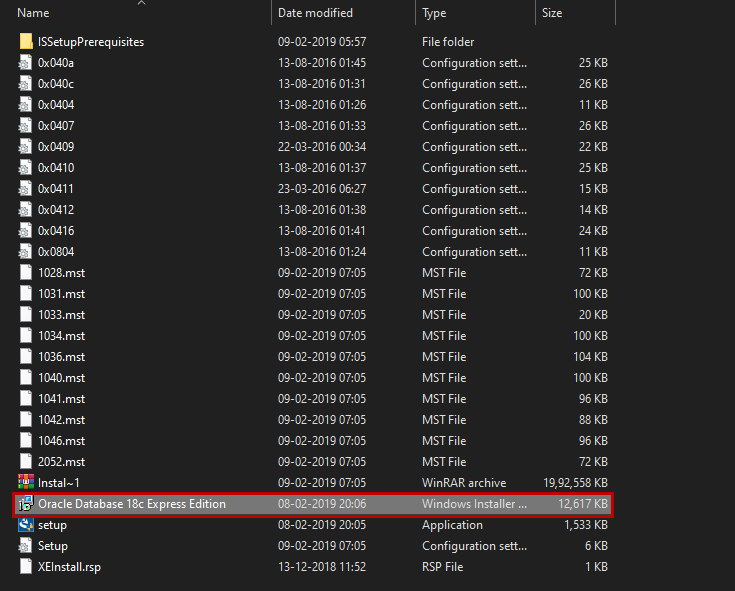Select the file named ISSetupPrerequisites
This screenshot has height=591, width=735.
(x=90, y=42)
